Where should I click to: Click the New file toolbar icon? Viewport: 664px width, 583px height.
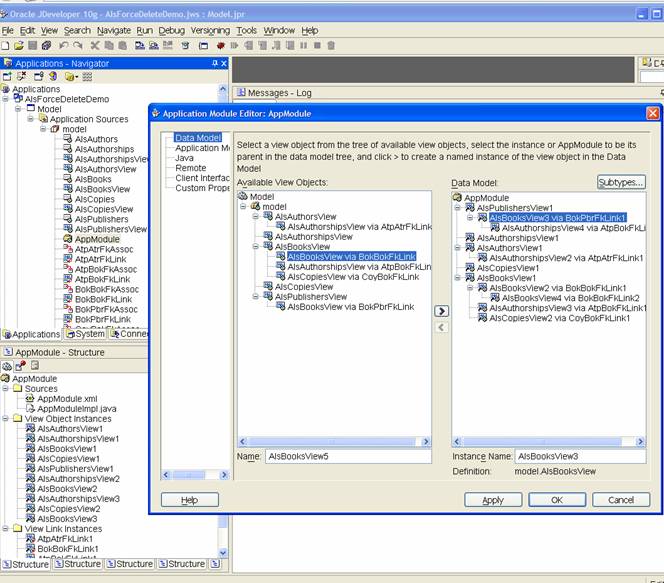click(x=6, y=46)
